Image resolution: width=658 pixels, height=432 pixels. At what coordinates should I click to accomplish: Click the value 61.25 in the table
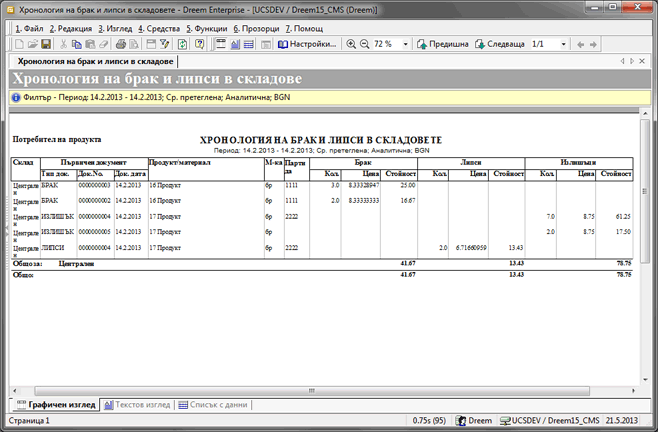coord(623,217)
